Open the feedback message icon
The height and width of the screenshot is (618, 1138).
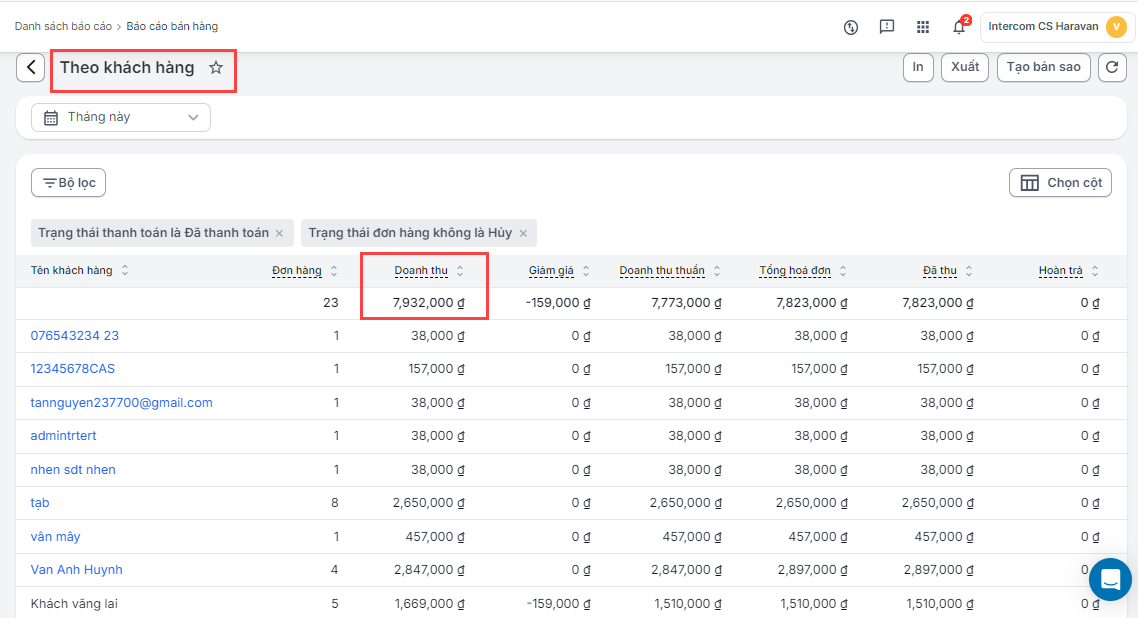(887, 27)
